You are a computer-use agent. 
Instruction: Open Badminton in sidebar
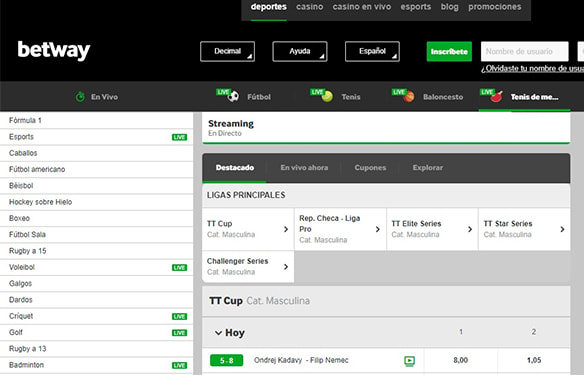[x=96, y=365]
